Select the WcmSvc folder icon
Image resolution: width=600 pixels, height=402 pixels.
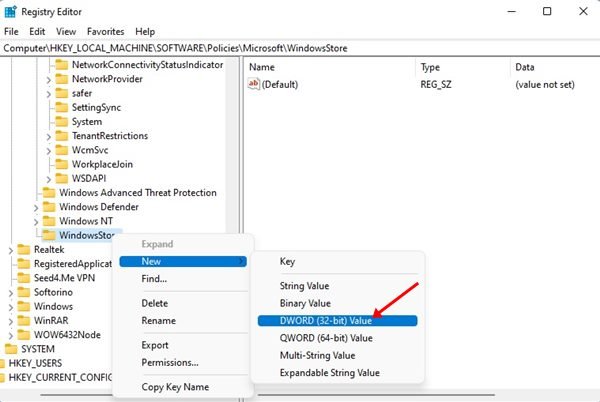click(x=61, y=150)
